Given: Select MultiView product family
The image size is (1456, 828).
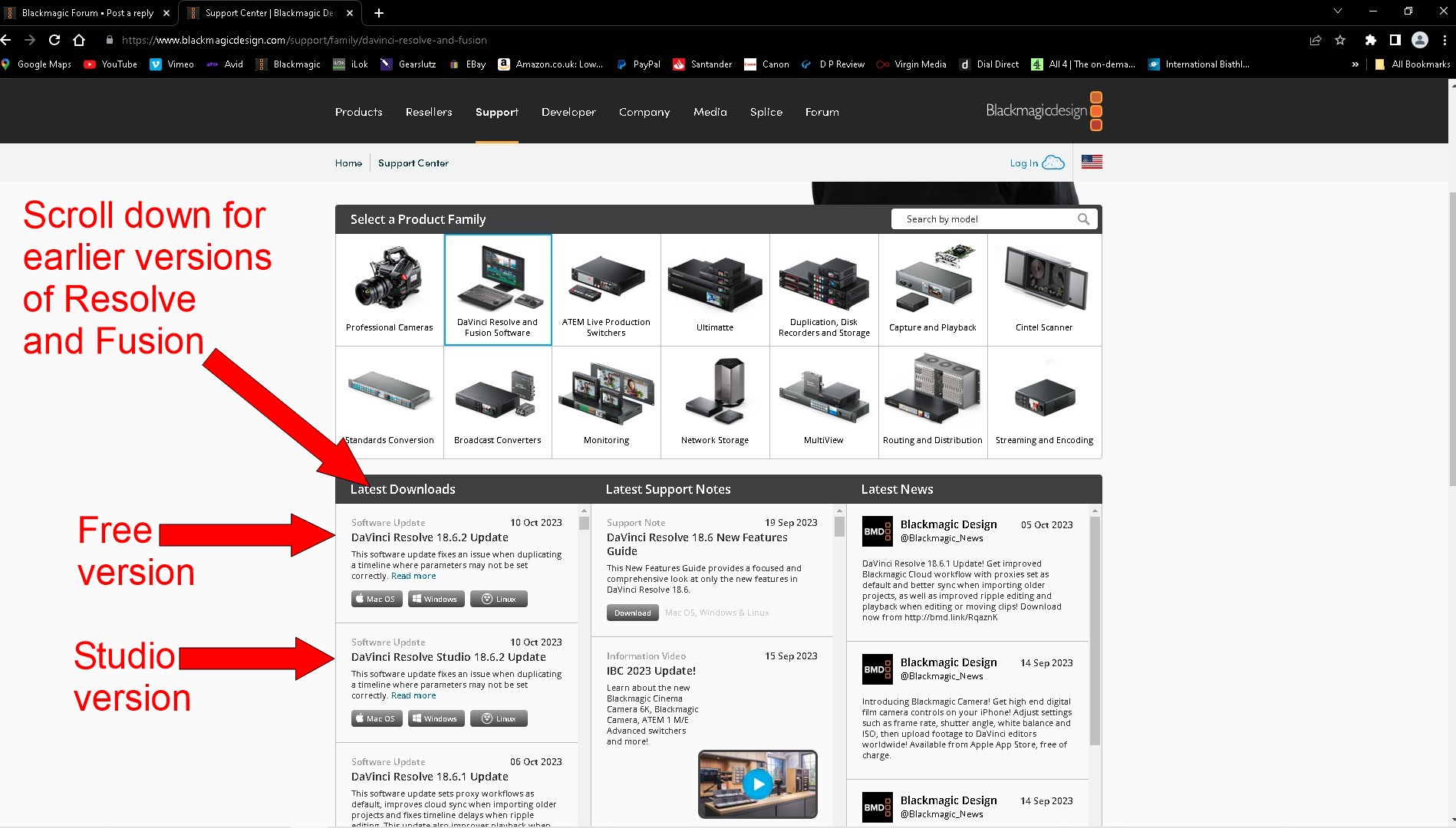Looking at the screenshot, I should click(824, 402).
